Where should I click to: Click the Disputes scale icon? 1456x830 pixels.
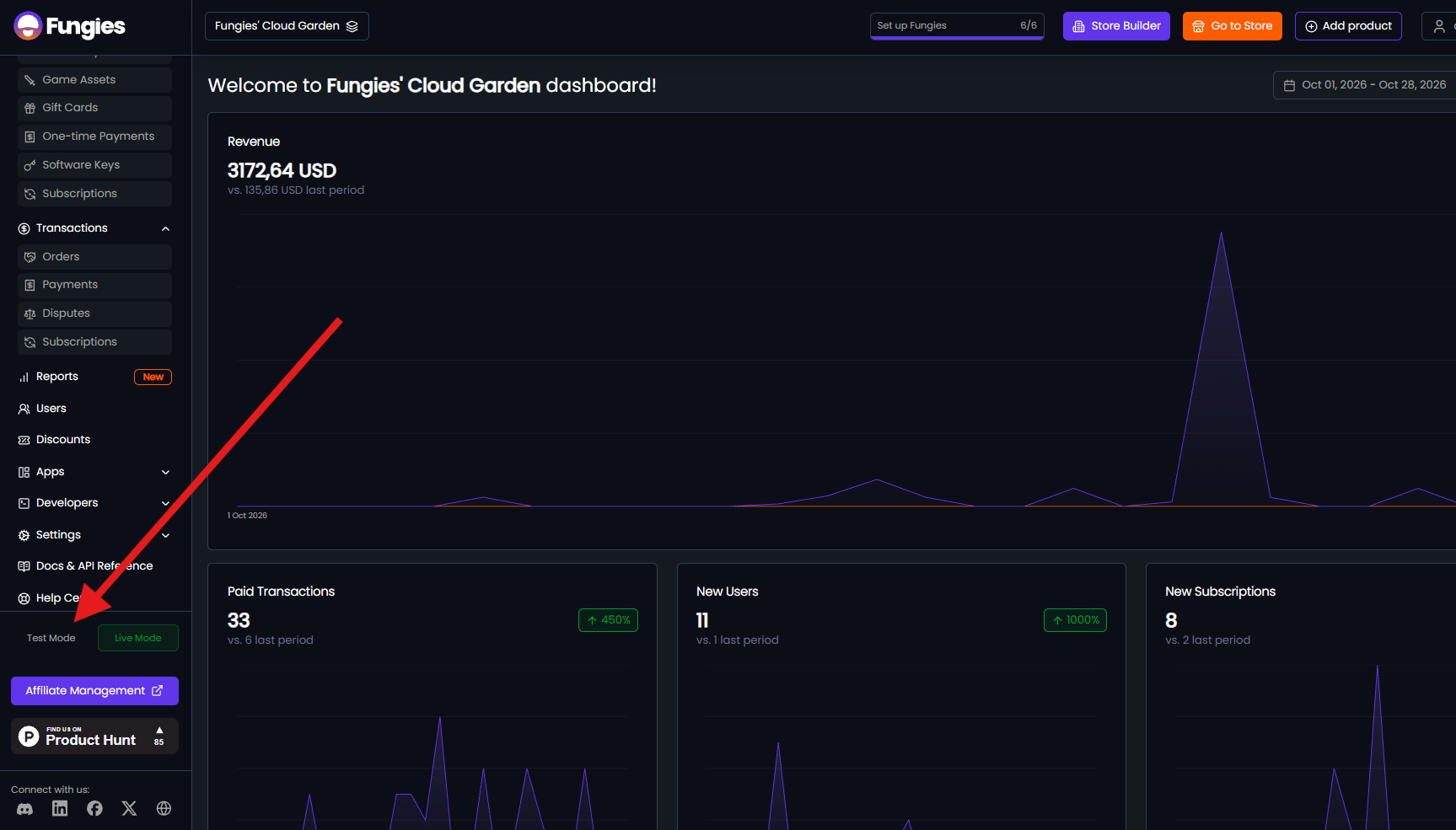point(30,313)
